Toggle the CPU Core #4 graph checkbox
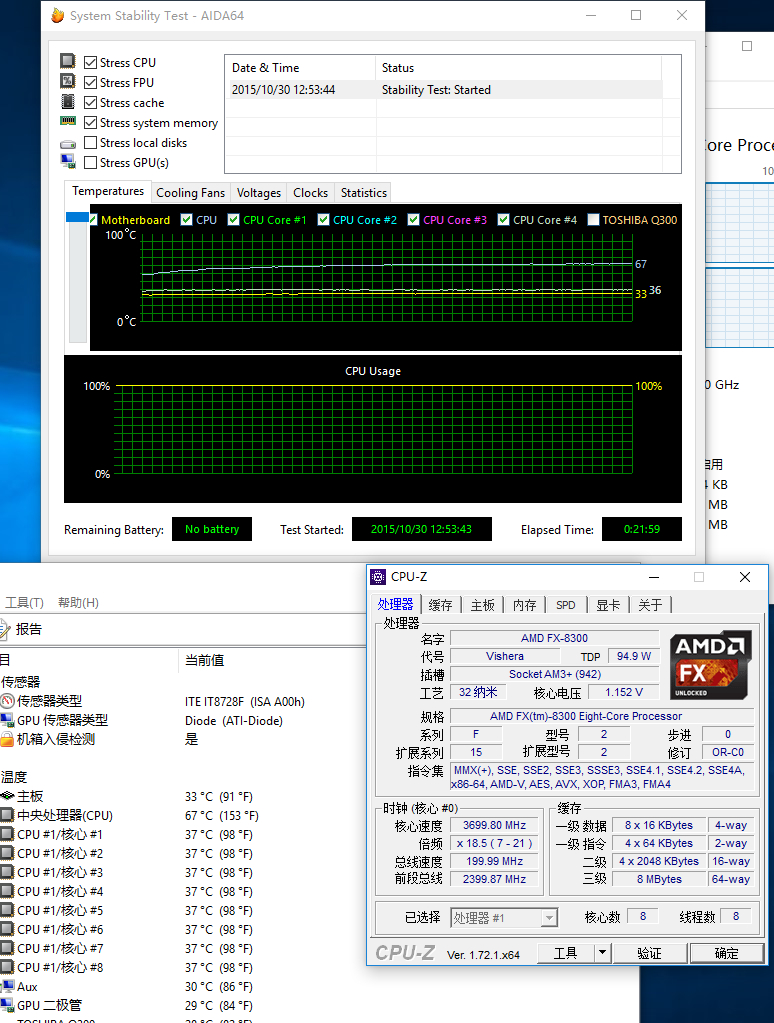The image size is (774, 1023). tap(503, 220)
